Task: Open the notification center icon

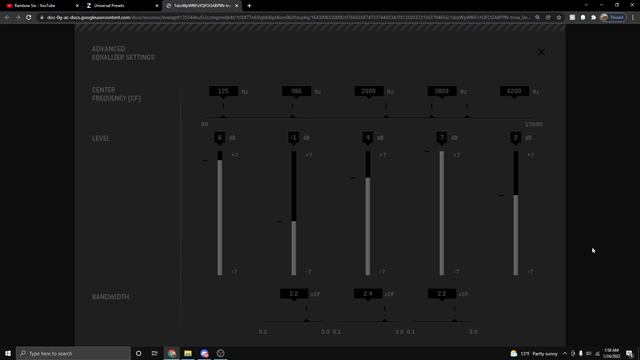Action: click(629, 353)
